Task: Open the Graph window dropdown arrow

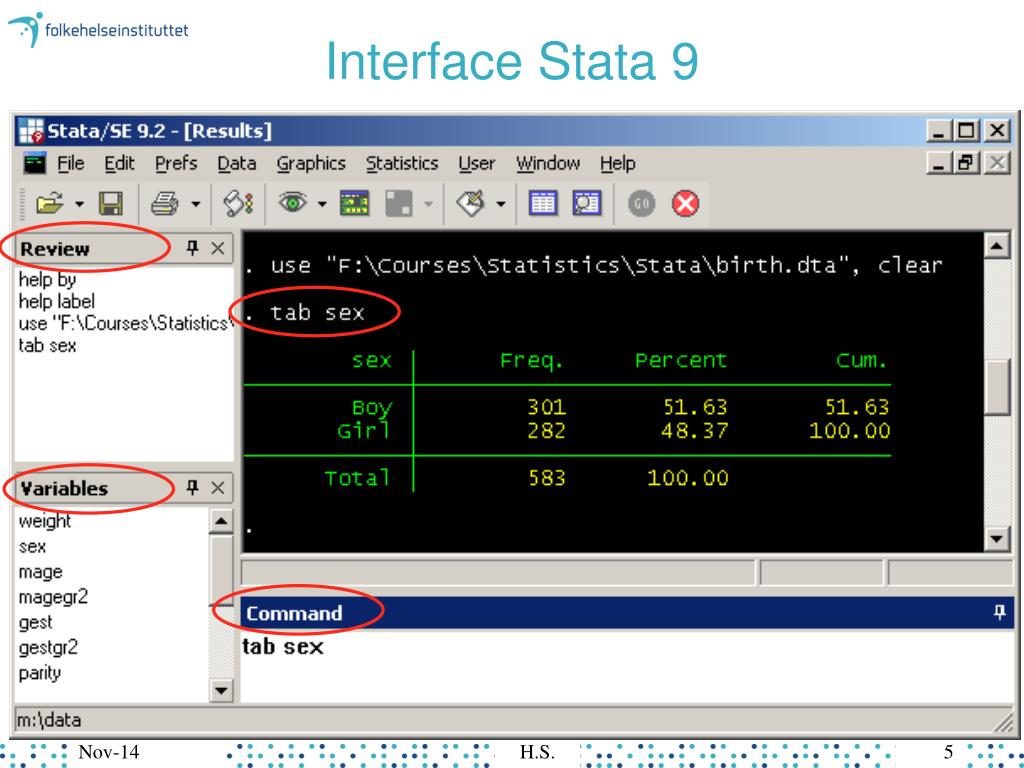Action: [x=428, y=204]
